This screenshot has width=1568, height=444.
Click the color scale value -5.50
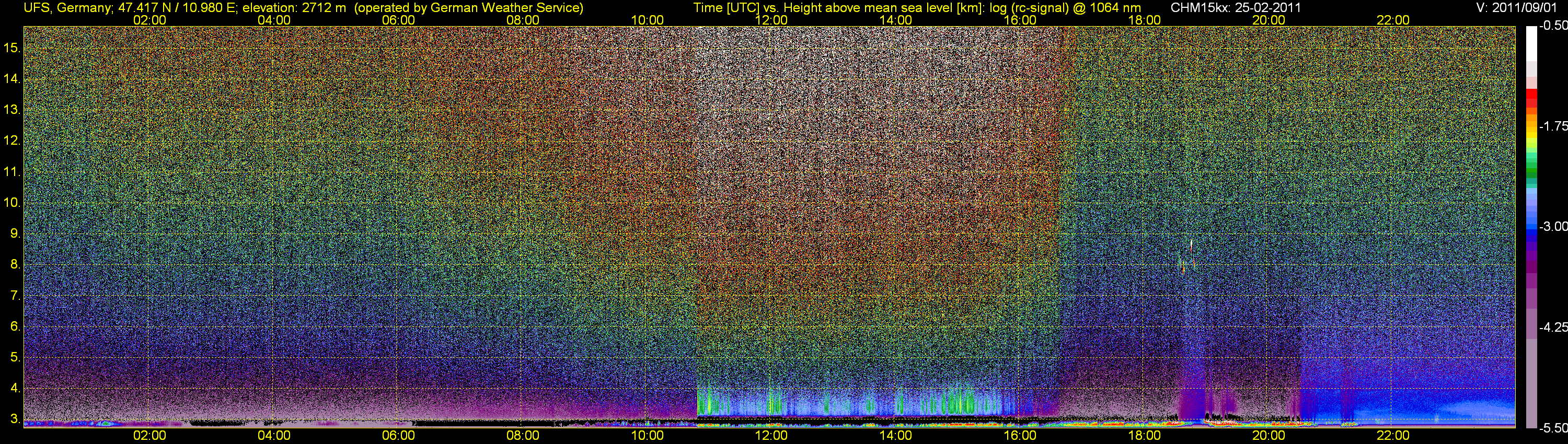click(x=1553, y=428)
